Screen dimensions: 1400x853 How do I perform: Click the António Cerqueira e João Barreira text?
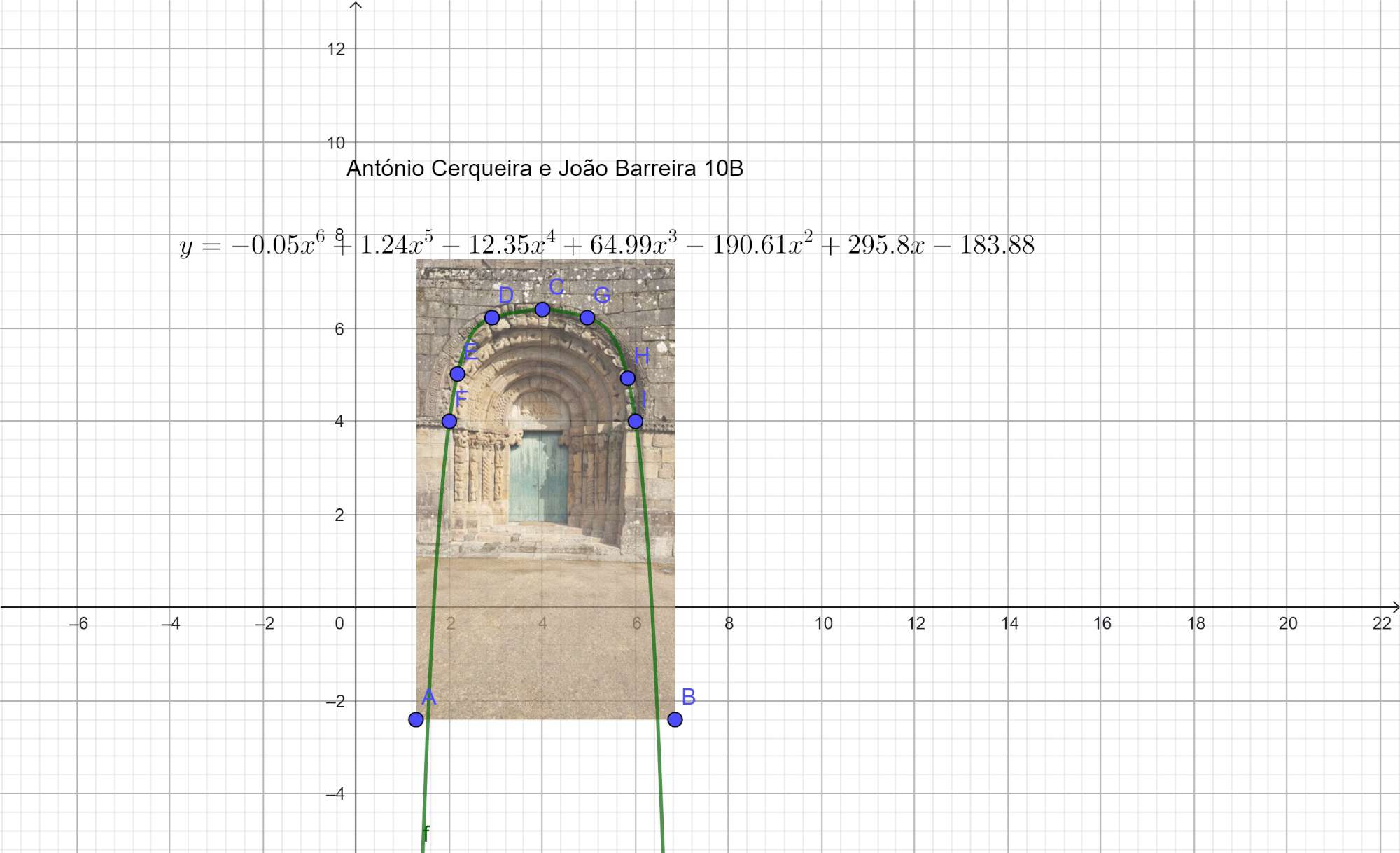tap(545, 169)
